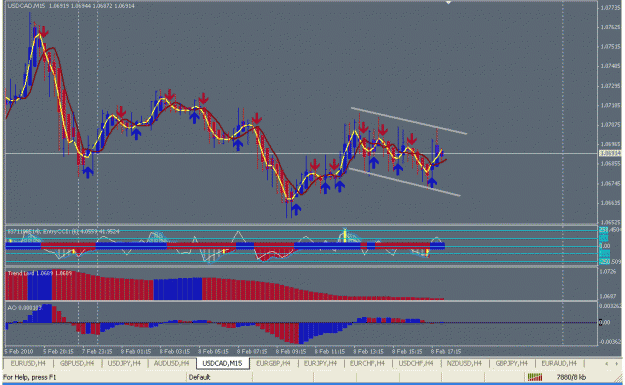625x385 pixels.
Task: Select the active USDCAD,M15 tab
Action: coord(222,363)
